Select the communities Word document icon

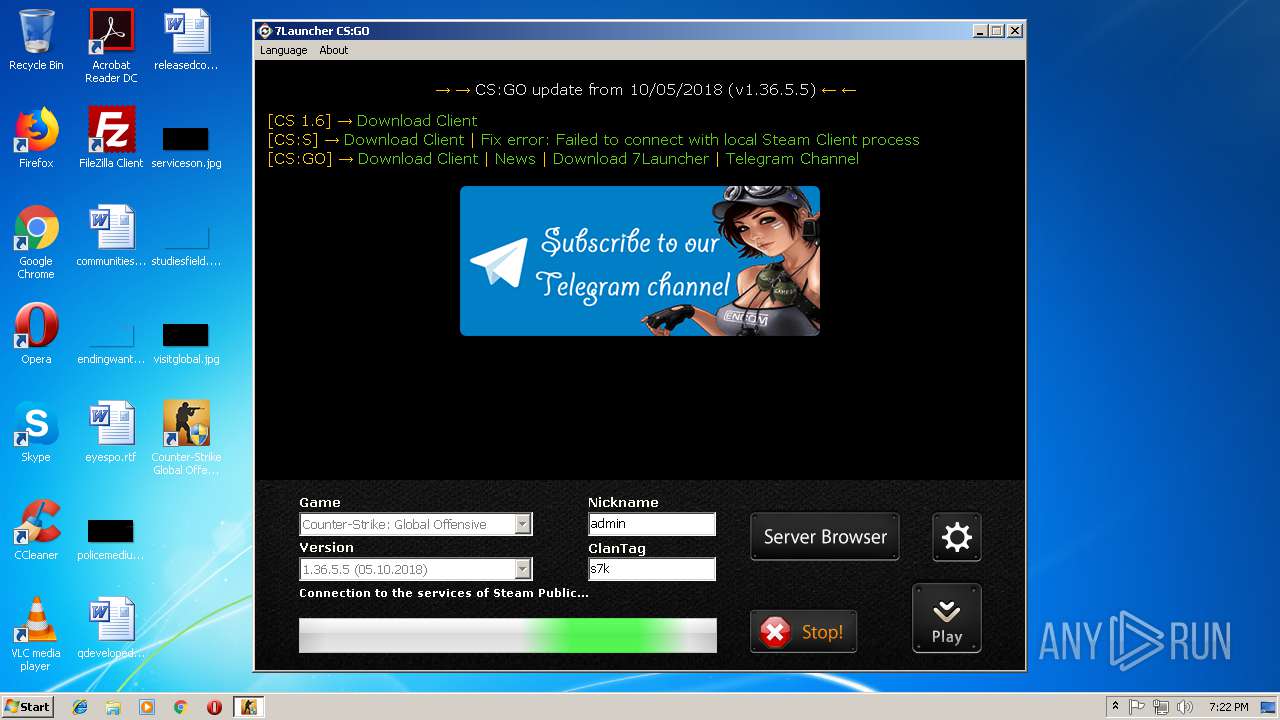pyautogui.click(x=111, y=236)
